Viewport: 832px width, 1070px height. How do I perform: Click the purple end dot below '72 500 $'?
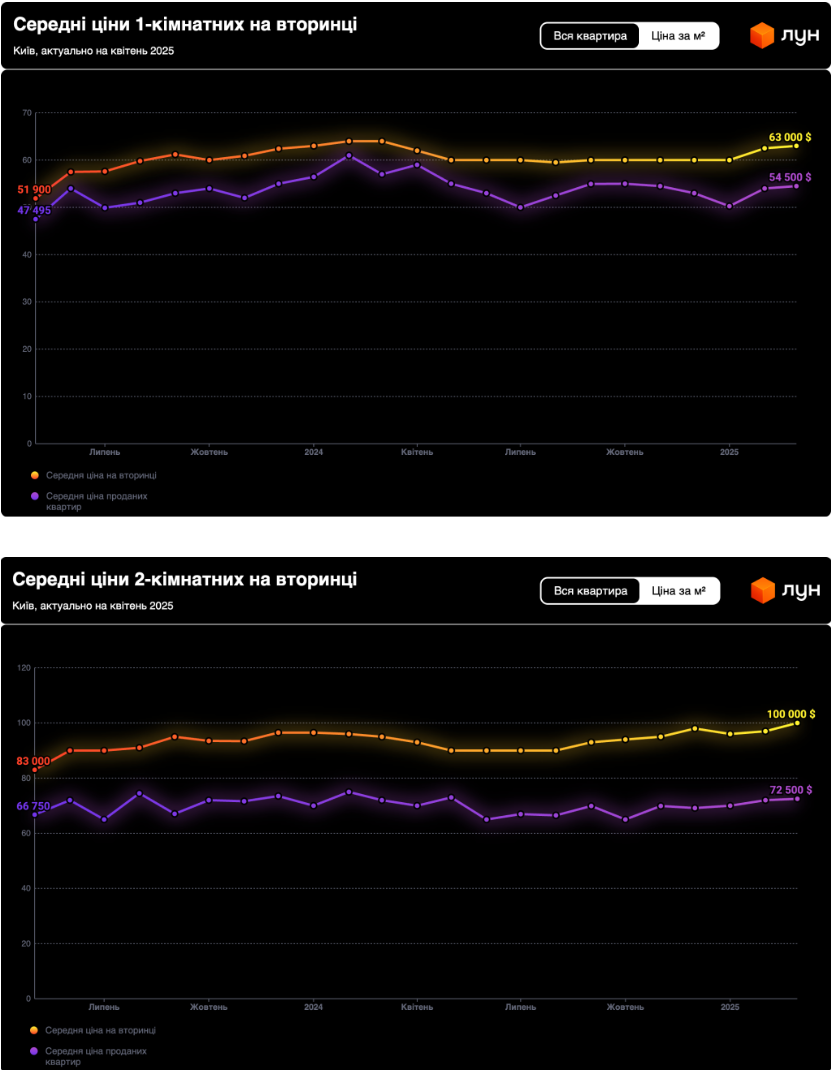(797, 798)
